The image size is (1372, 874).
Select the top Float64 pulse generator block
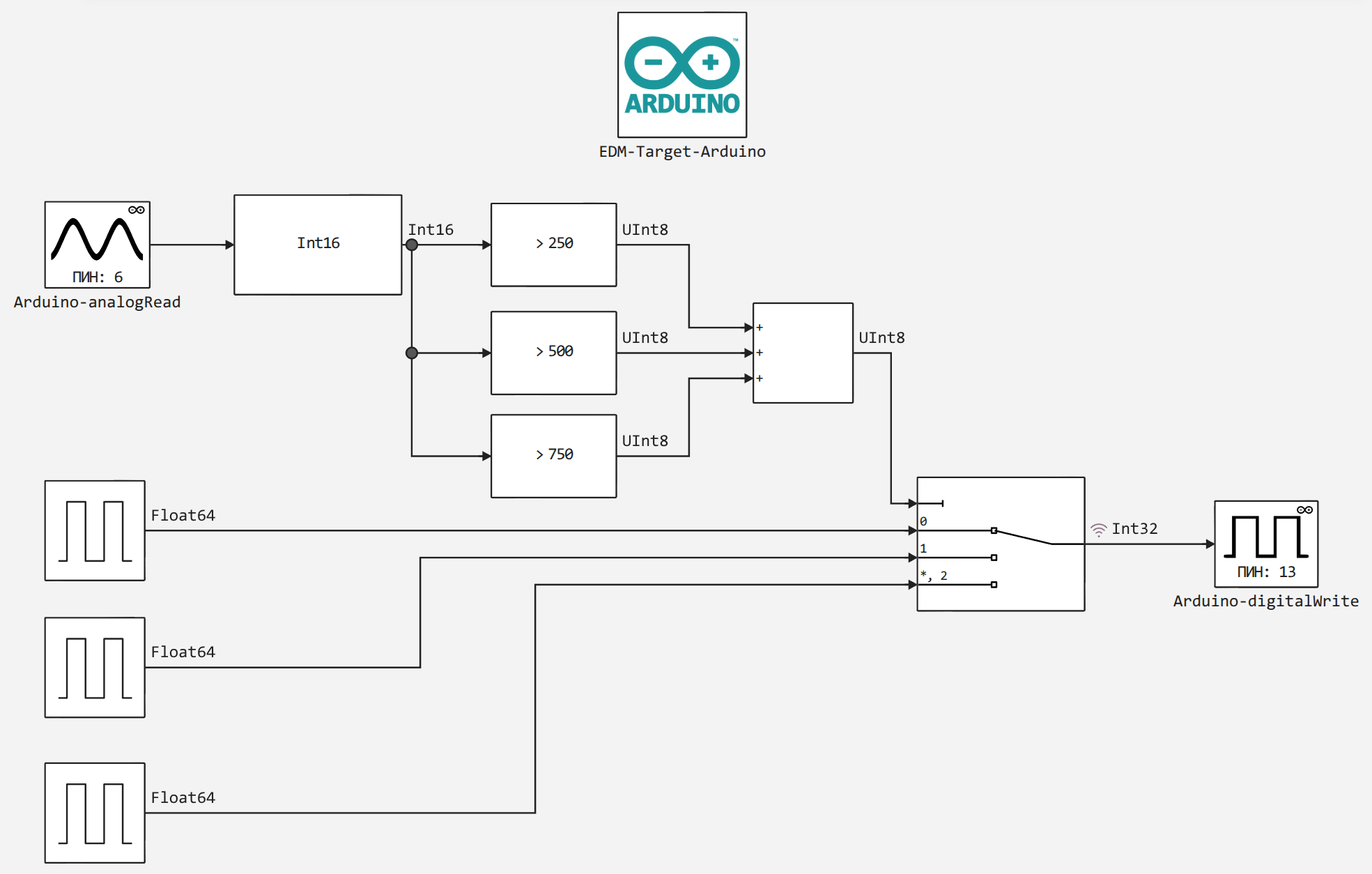pyautogui.click(x=95, y=530)
